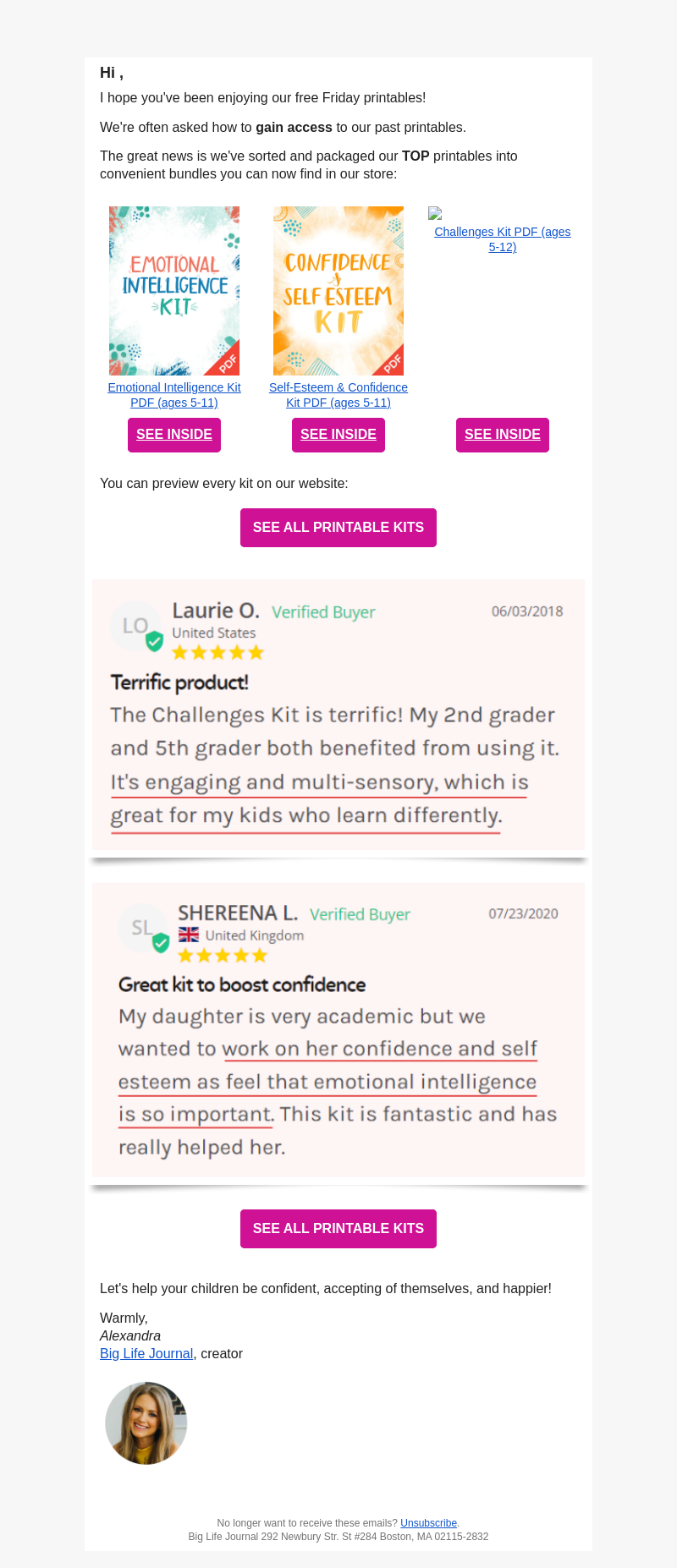Image resolution: width=677 pixels, height=1568 pixels.
Task: Open the Confidence Self Esteem Kit cover image
Action: 338,291
